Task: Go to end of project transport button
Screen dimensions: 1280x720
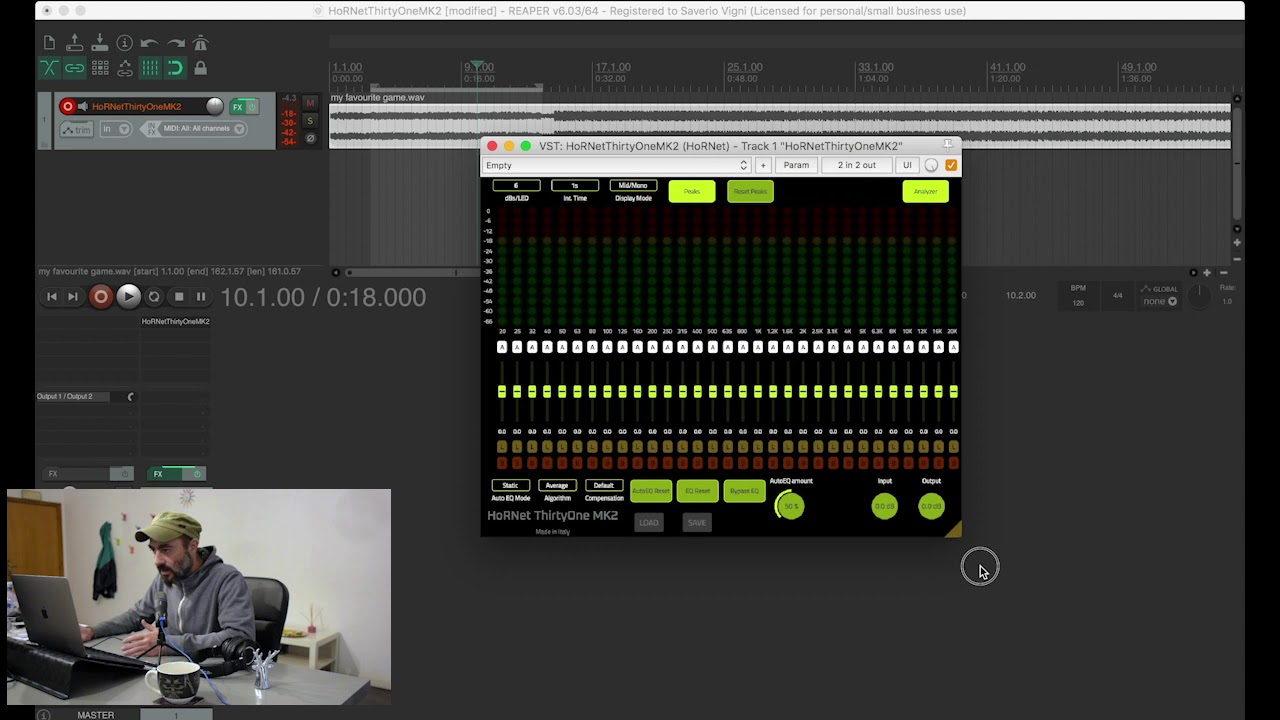Action: (x=73, y=297)
